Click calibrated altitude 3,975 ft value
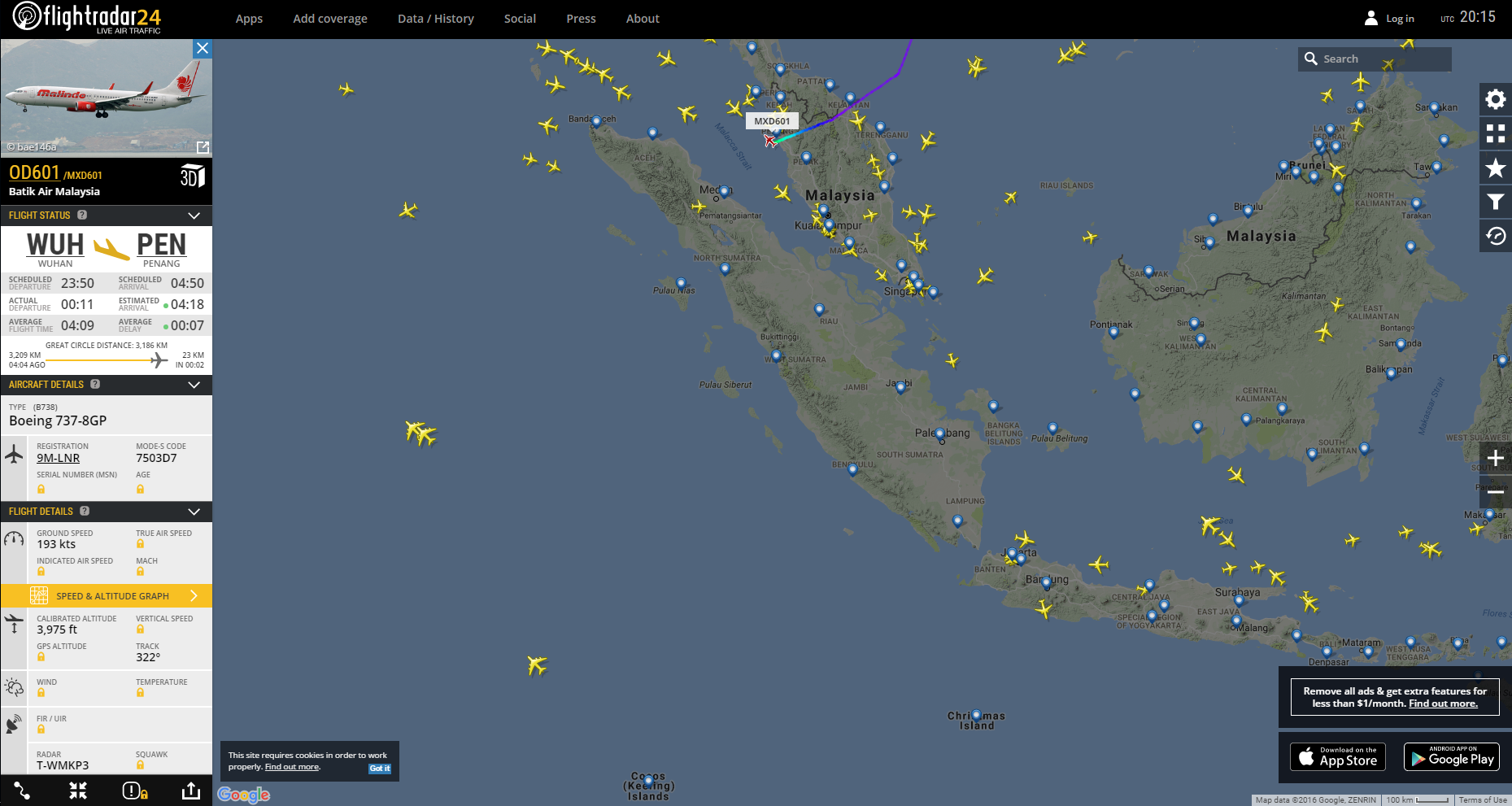The width and height of the screenshot is (1512, 806). pos(57,630)
